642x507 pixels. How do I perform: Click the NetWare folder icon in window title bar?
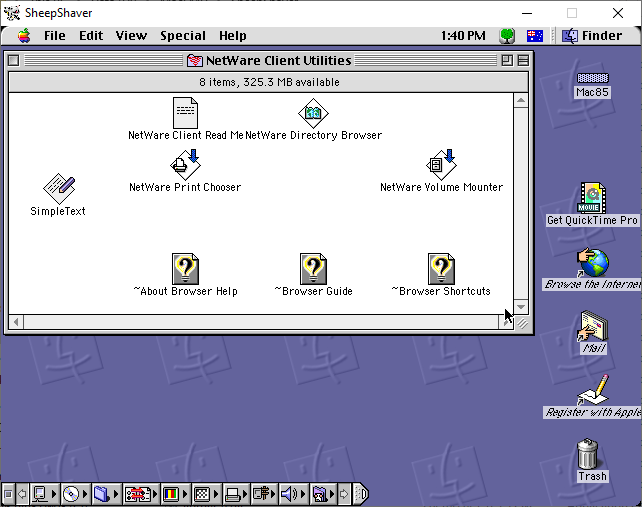194,61
